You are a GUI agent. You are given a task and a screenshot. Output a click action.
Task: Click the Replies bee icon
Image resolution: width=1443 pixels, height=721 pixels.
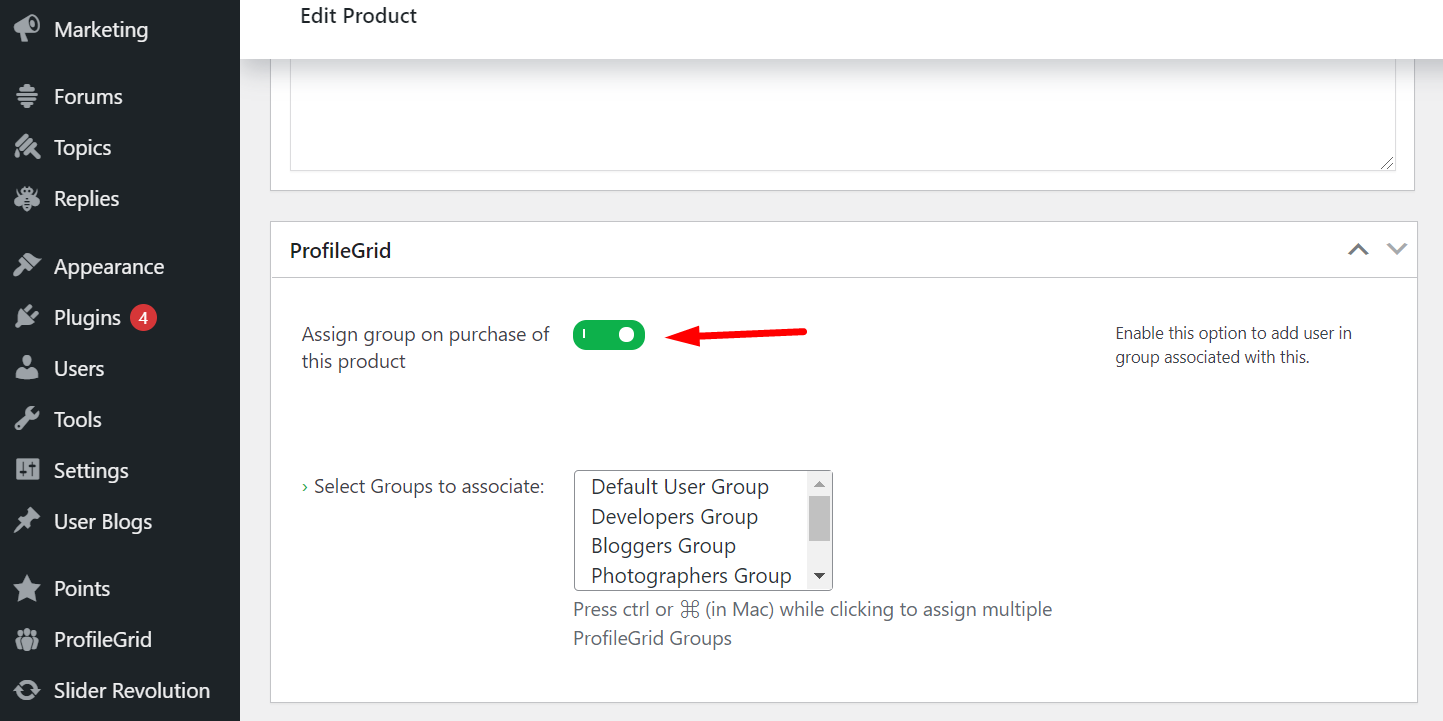28,198
